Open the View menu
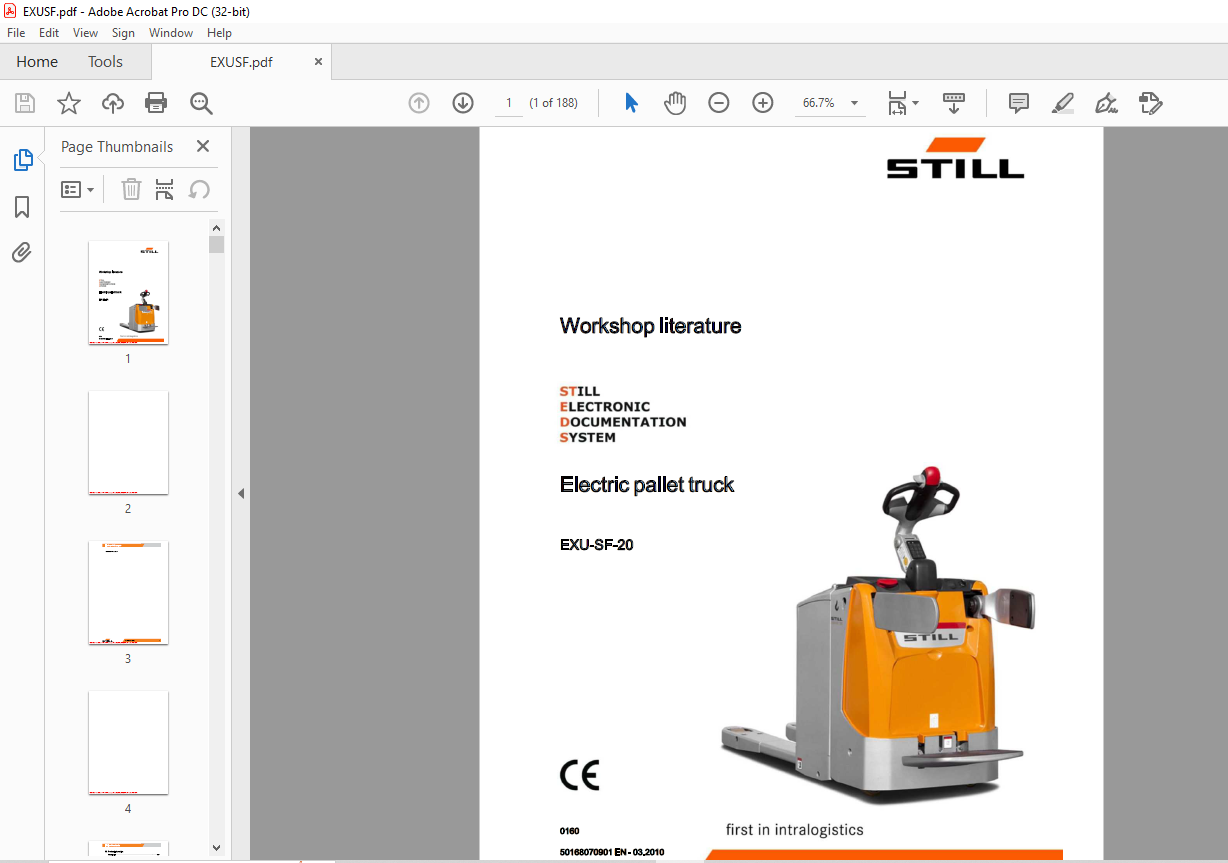This screenshot has width=1228, height=863. [86, 33]
